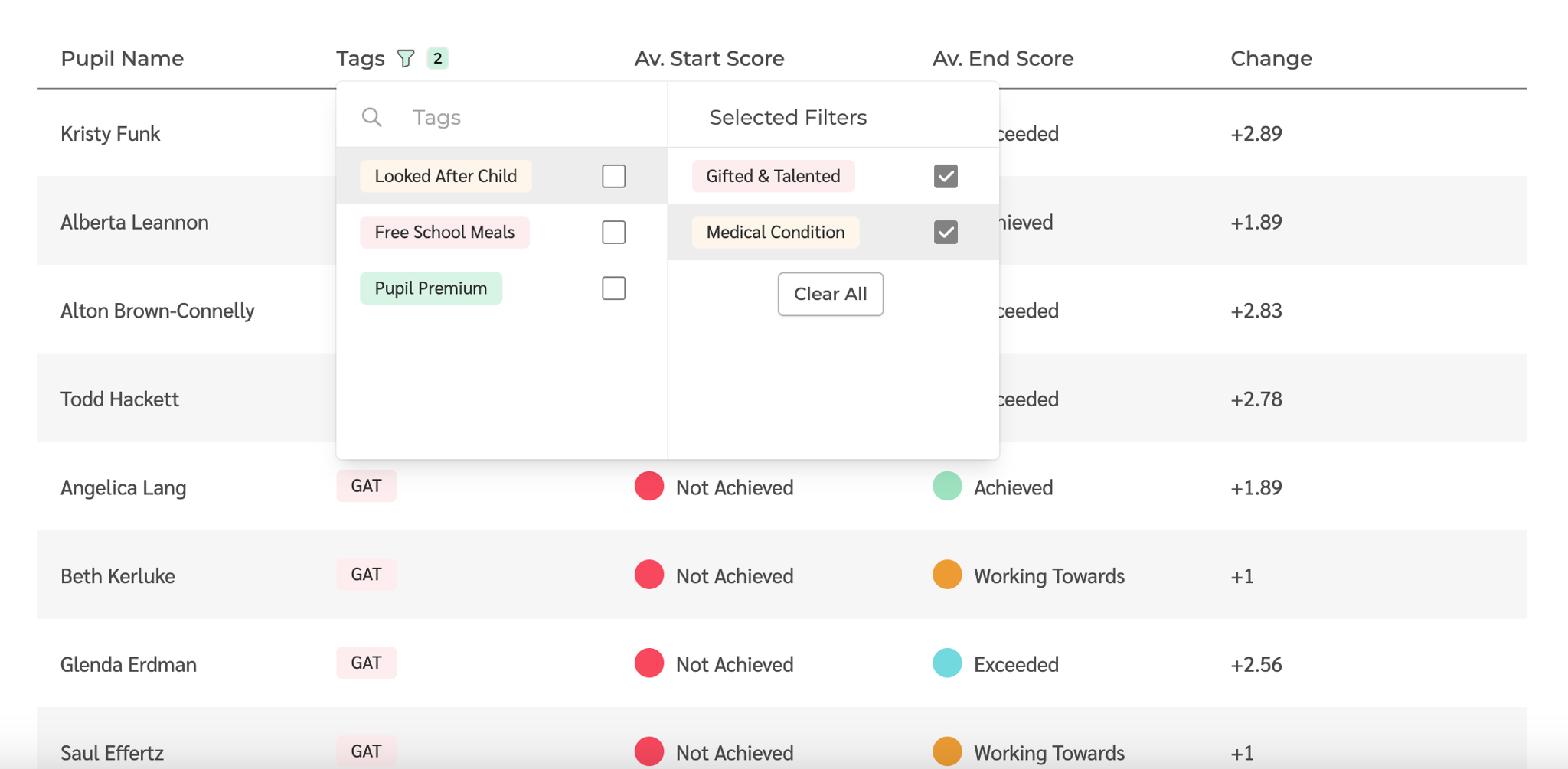Disable the Medical Condition filter checkbox
This screenshot has height=769, width=1568.
[x=946, y=232]
